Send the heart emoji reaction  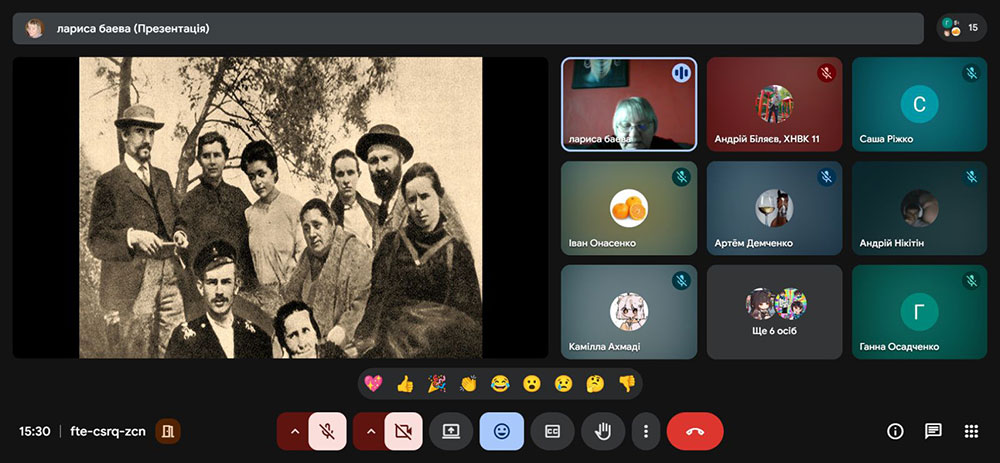coord(374,383)
